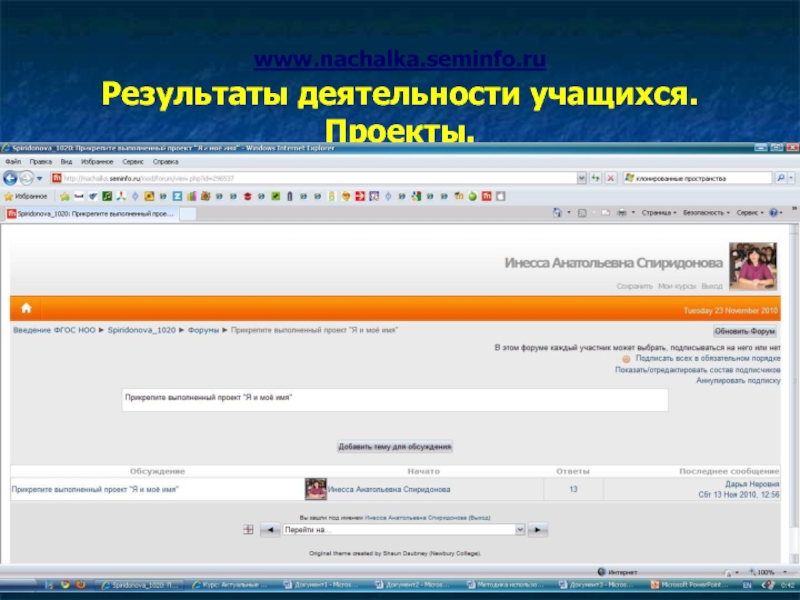Click the help icon beside Подписать всех
Viewport: 800px width, 600px height.
[x=626, y=359]
